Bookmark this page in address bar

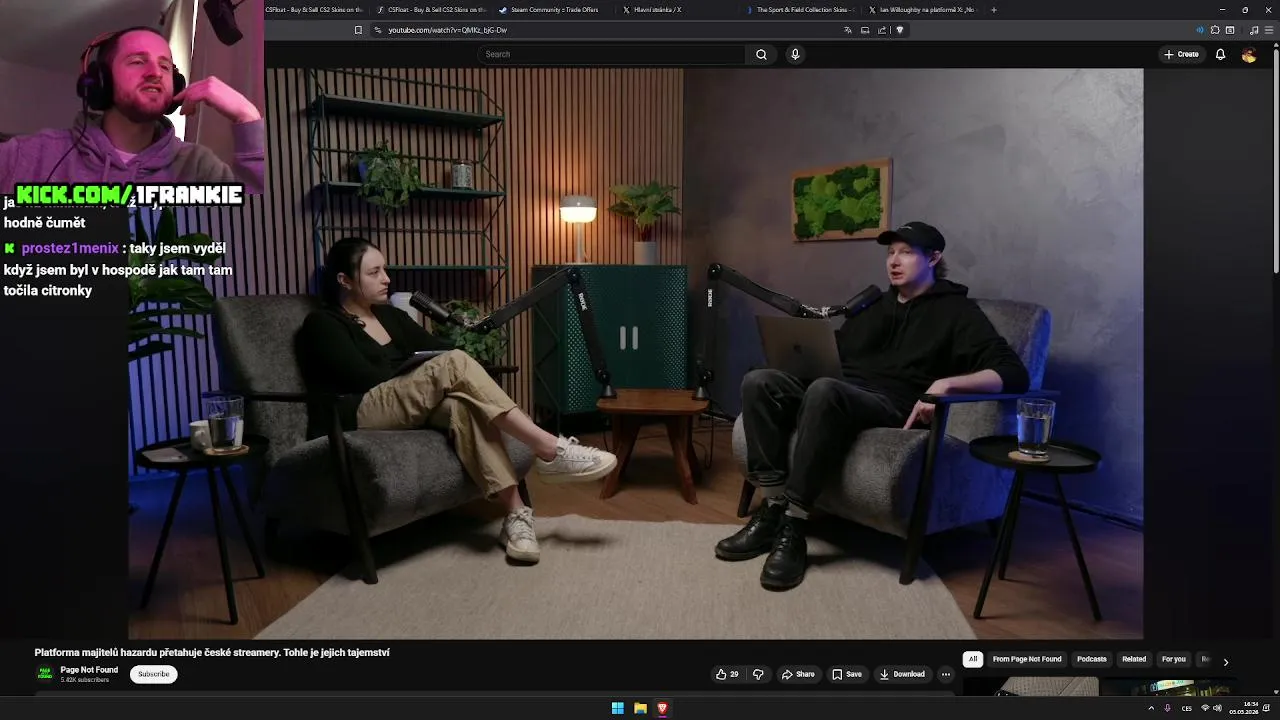point(358,30)
